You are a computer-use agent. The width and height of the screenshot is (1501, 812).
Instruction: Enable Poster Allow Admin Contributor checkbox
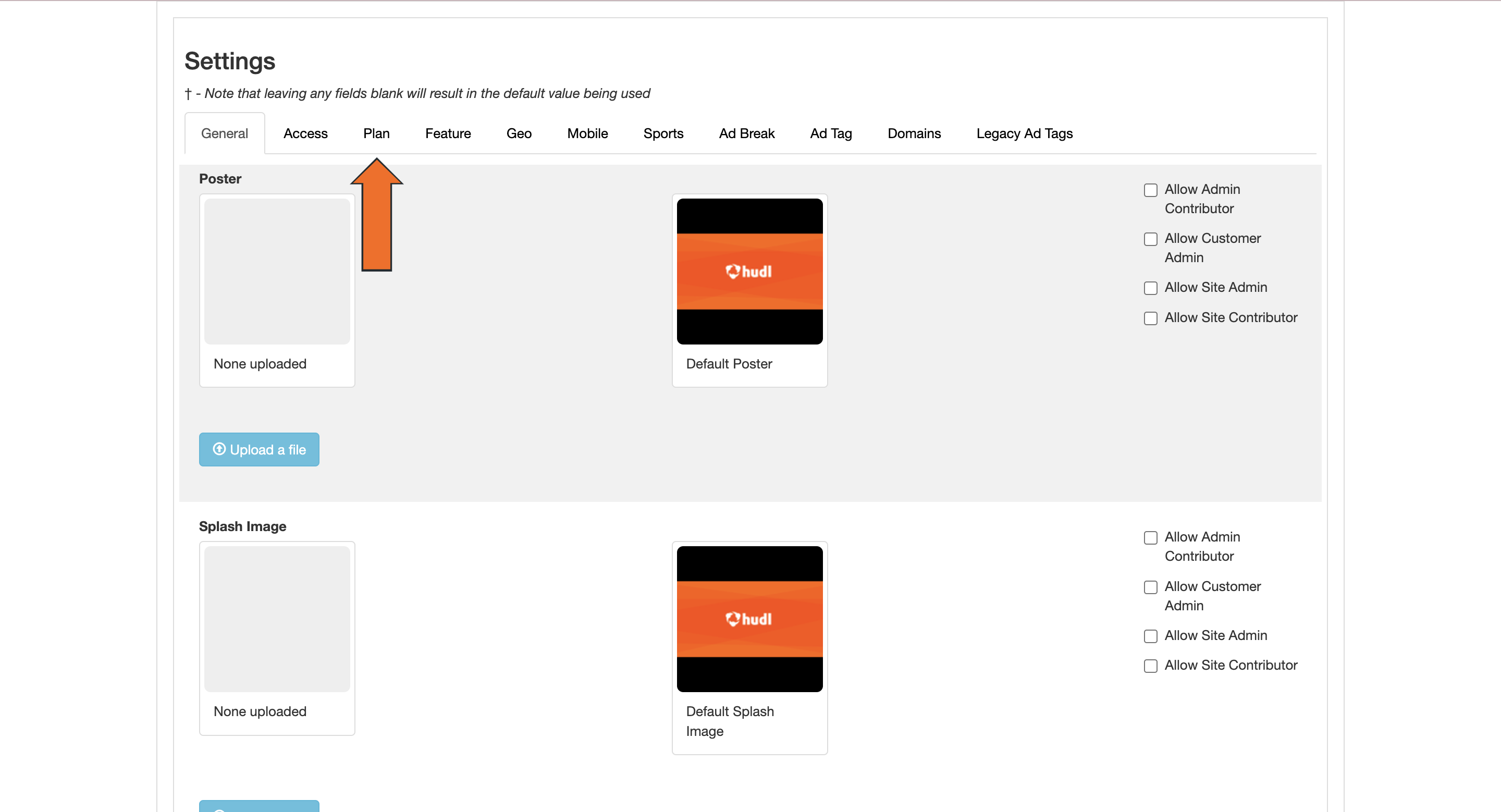[1150, 190]
